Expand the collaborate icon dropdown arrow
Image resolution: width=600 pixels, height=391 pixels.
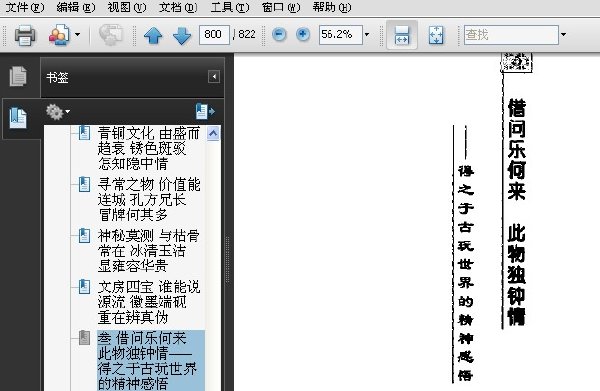(78, 35)
